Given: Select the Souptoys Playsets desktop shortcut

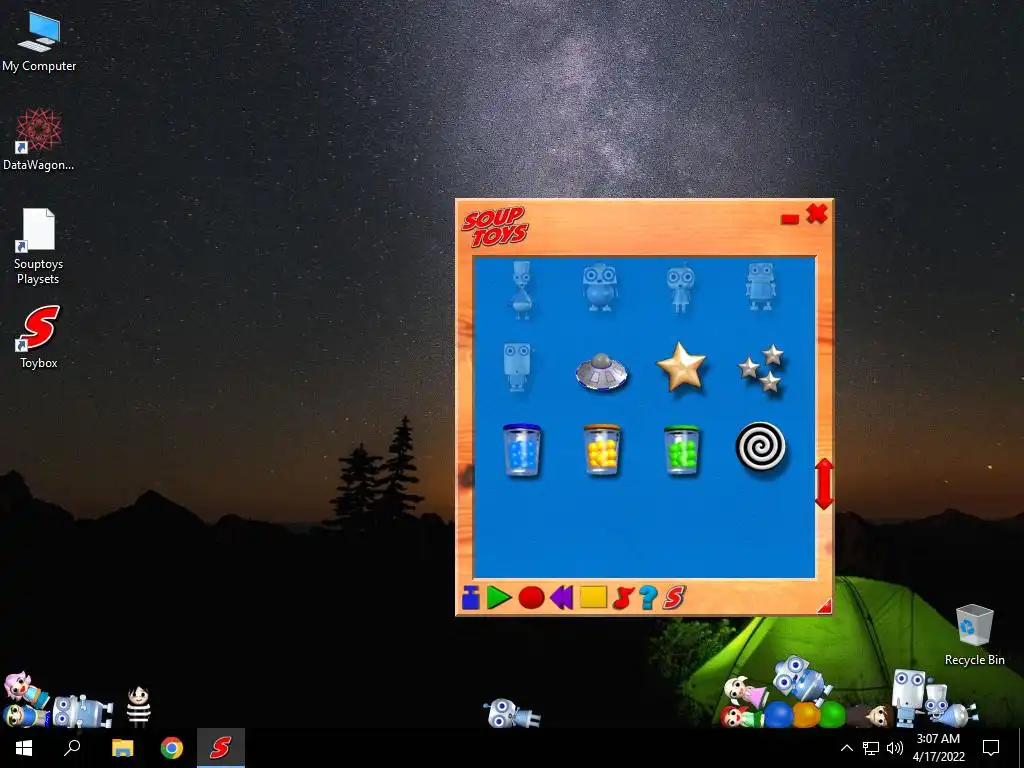Looking at the screenshot, I should 39,246.
